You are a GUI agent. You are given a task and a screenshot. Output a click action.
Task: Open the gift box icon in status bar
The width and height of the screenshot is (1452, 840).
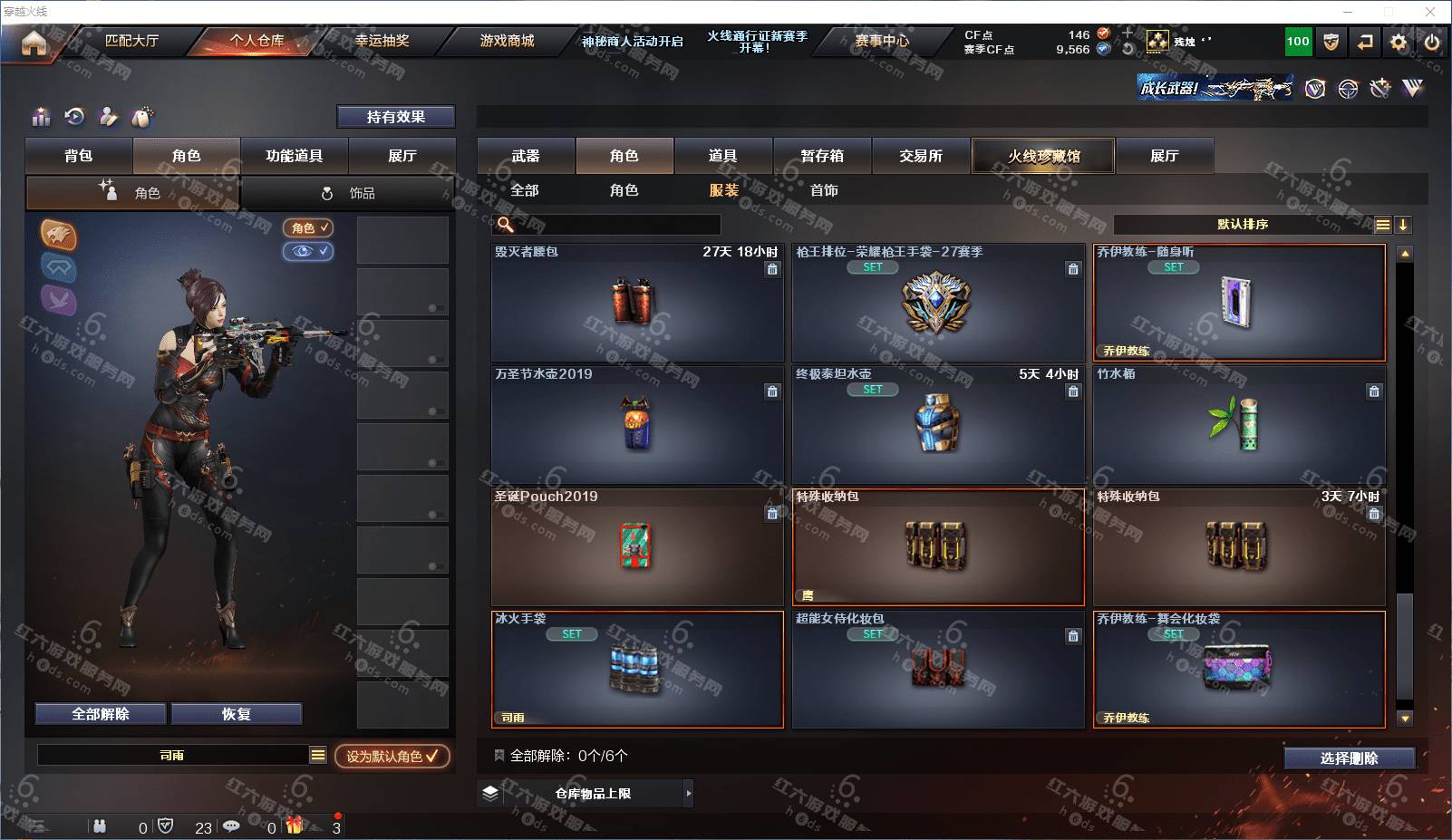point(295,826)
